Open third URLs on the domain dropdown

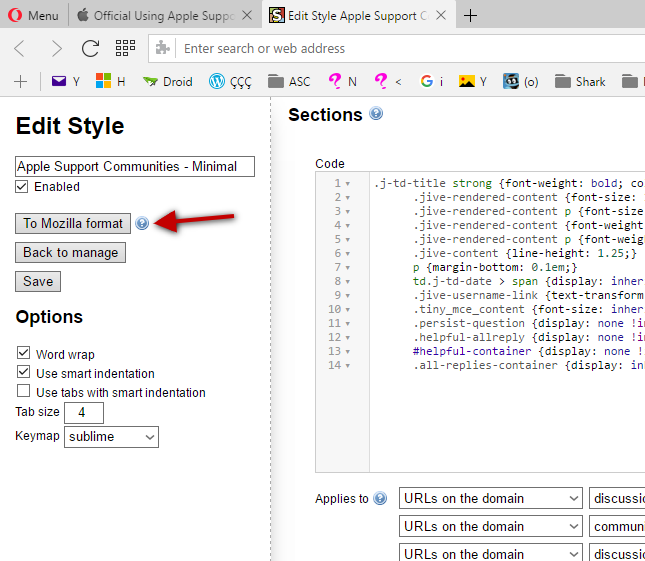pos(491,553)
